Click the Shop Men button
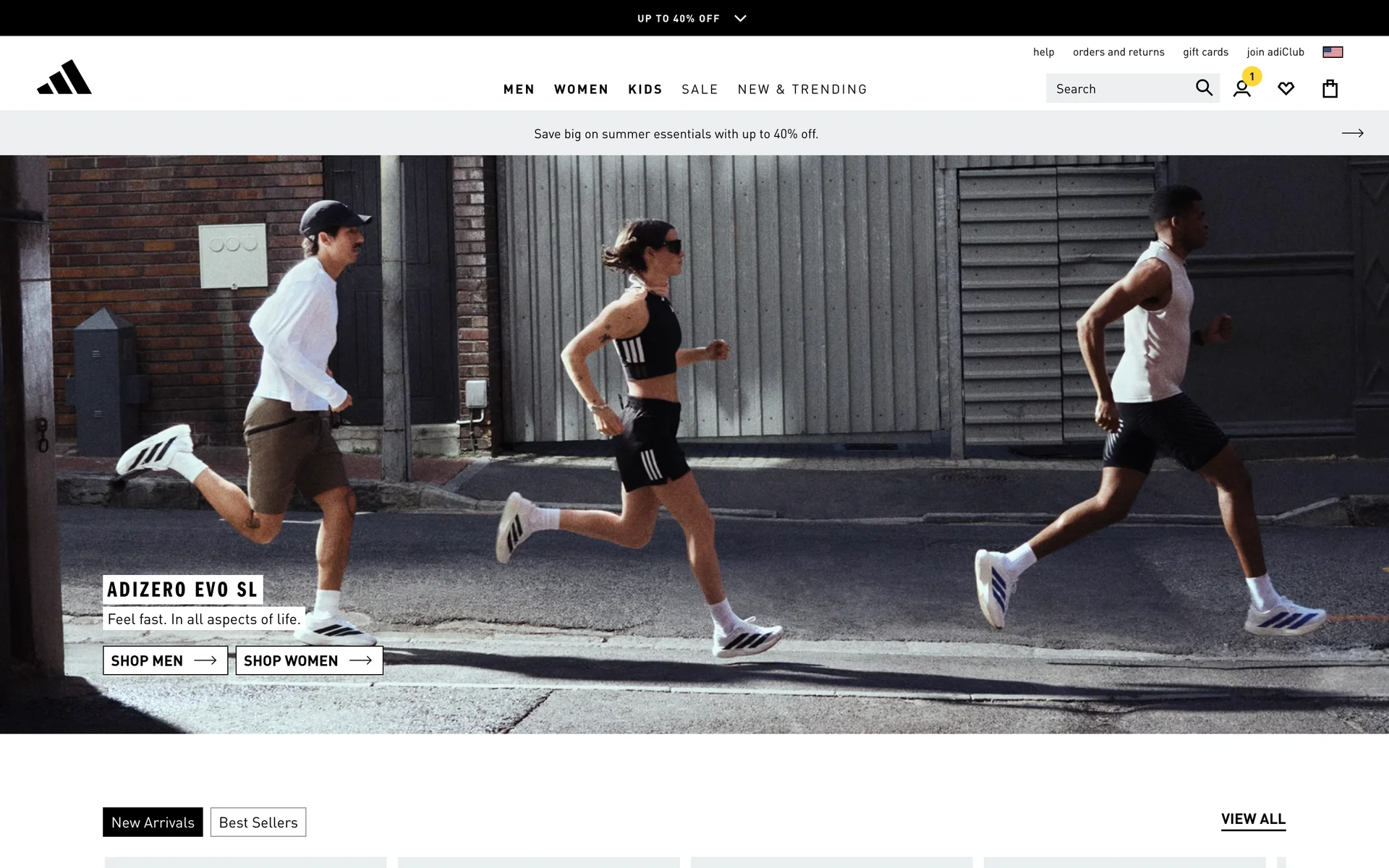This screenshot has width=1389, height=868. (x=165, y=660)
